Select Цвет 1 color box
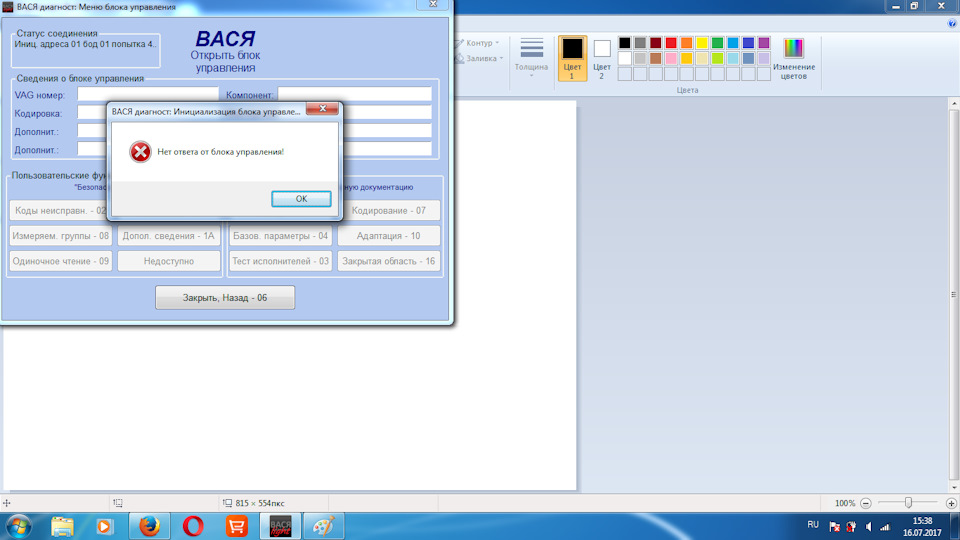 (x=572, y=58)
